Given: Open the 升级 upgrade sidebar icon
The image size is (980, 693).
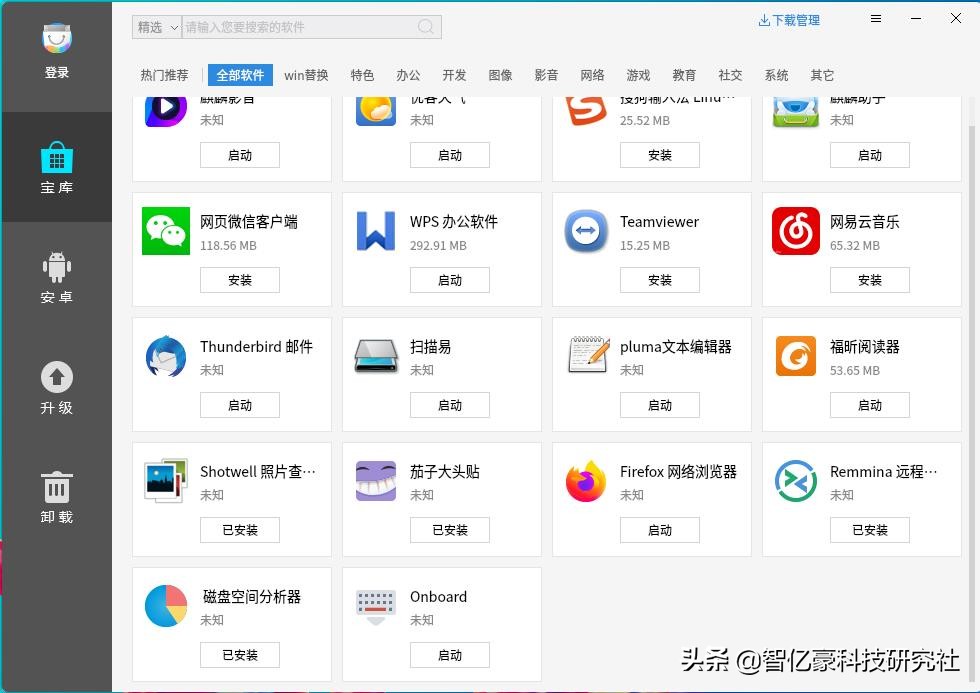Looking at the screenshot, I should 56,385.
